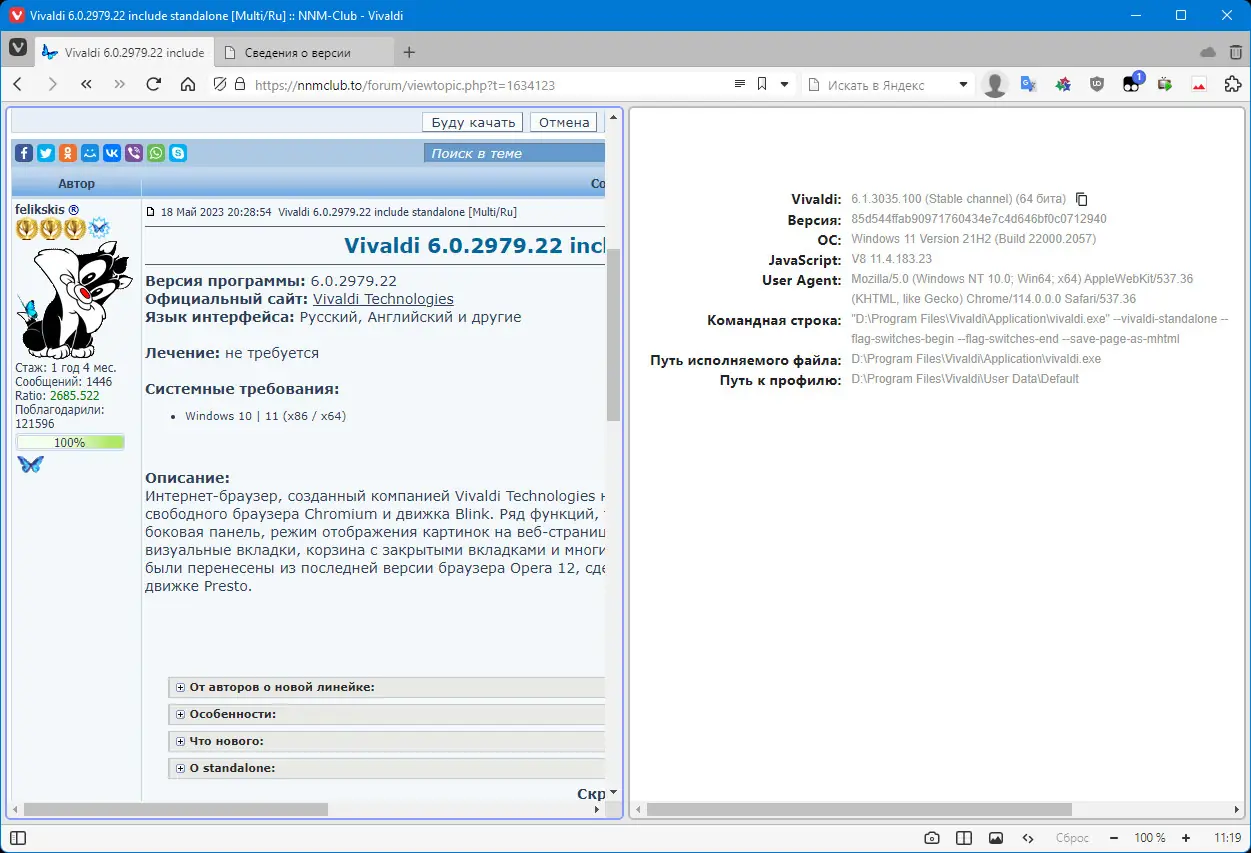Open reader view icon in address bar
This screenshot has width=1251, height=853.
740,85
